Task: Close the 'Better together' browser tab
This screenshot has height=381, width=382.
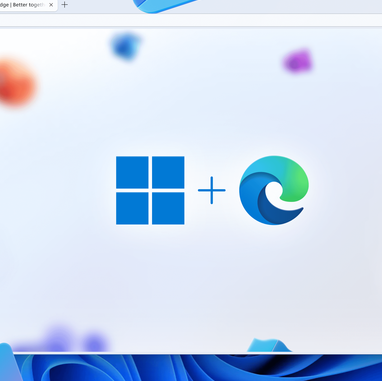Action: click(51, 5)
